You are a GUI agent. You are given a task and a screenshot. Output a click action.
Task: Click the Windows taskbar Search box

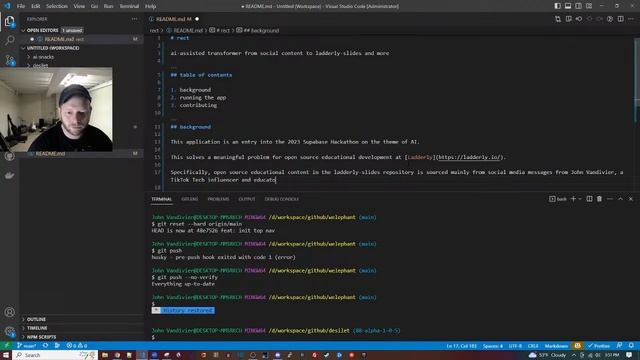tap(55, 355)
